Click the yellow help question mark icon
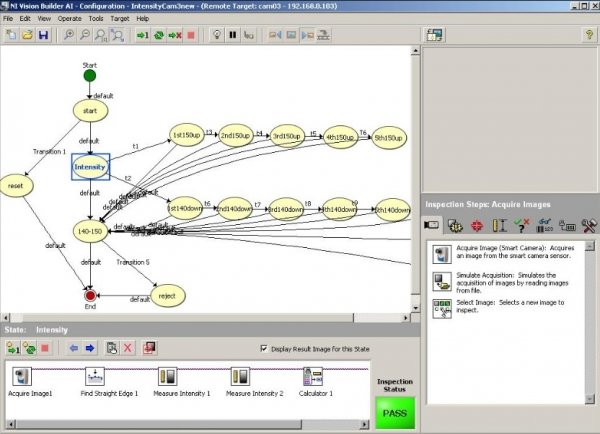 589,35
